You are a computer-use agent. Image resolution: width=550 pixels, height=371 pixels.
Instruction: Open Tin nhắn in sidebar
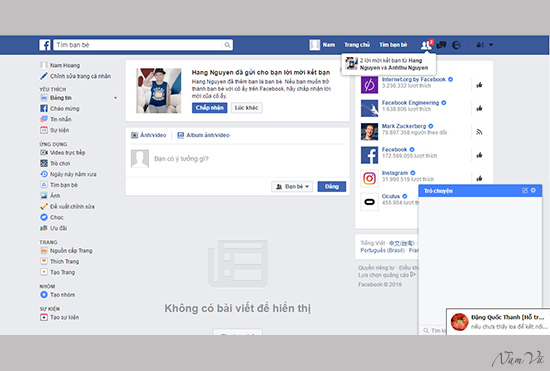point(56,119)
